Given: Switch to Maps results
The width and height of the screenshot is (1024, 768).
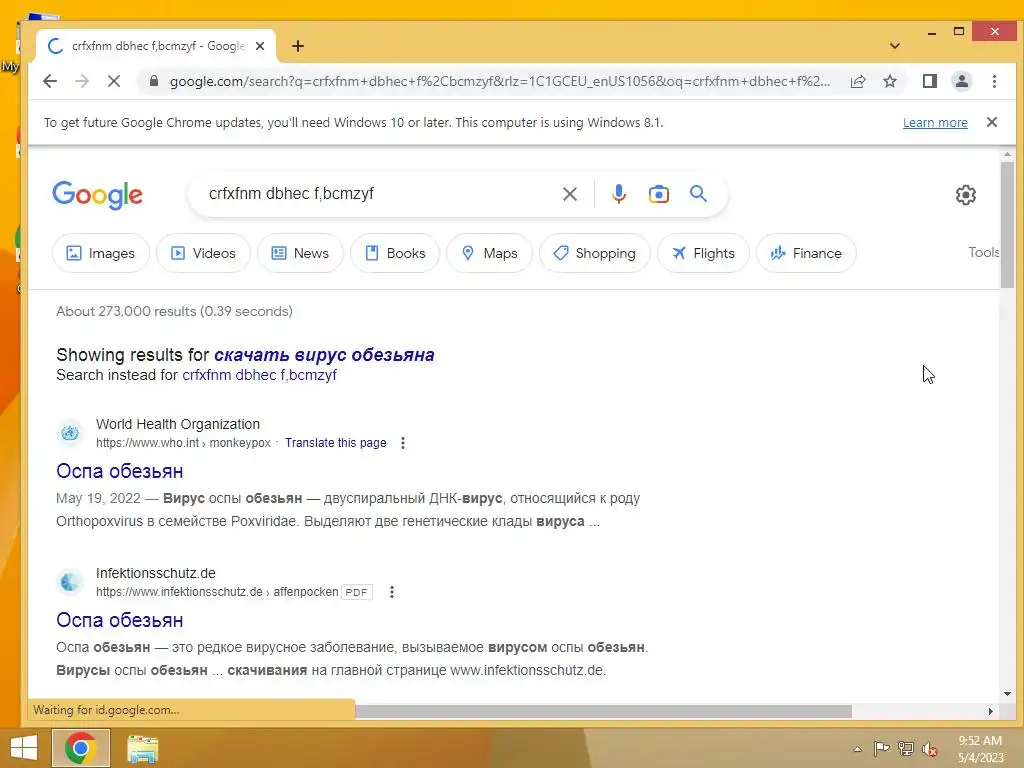Looking at the screenshot, I should (x=489, y=253).
